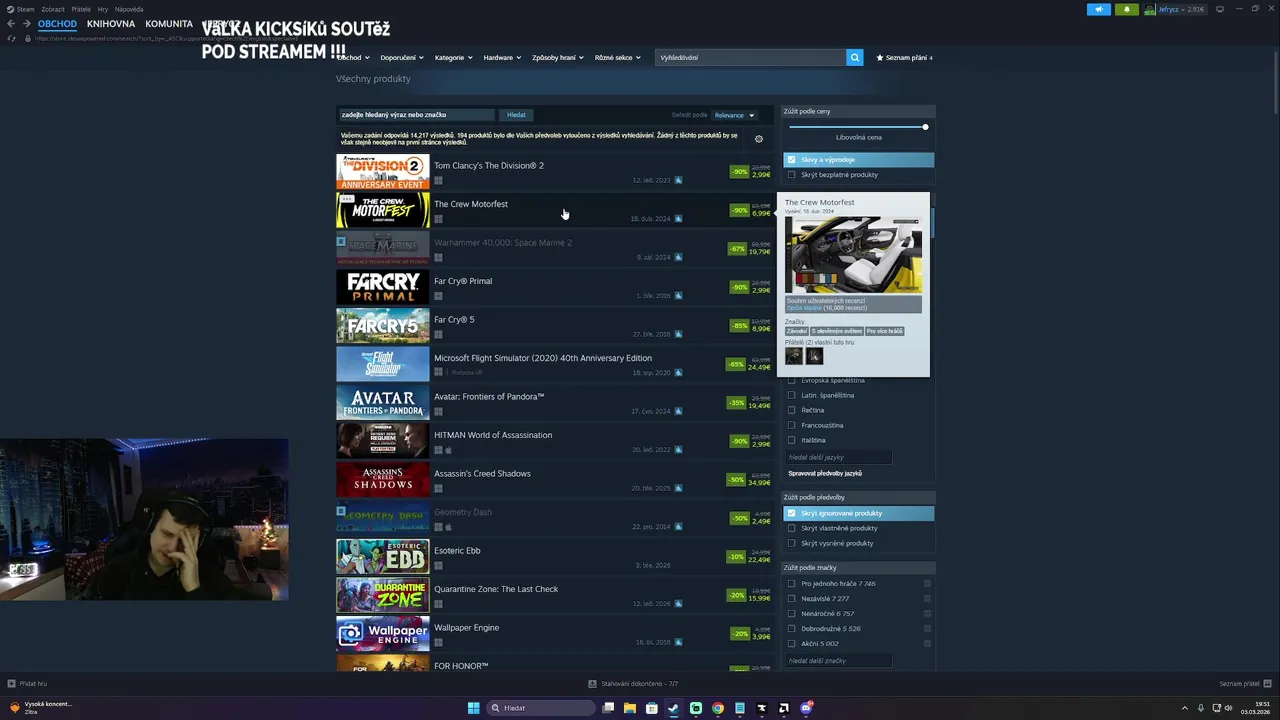This screenshot has width=1280, height=720.
Task: Open Assassin's Creed Shadows listing
Action: pyautogui.click(x=554, y=480)
